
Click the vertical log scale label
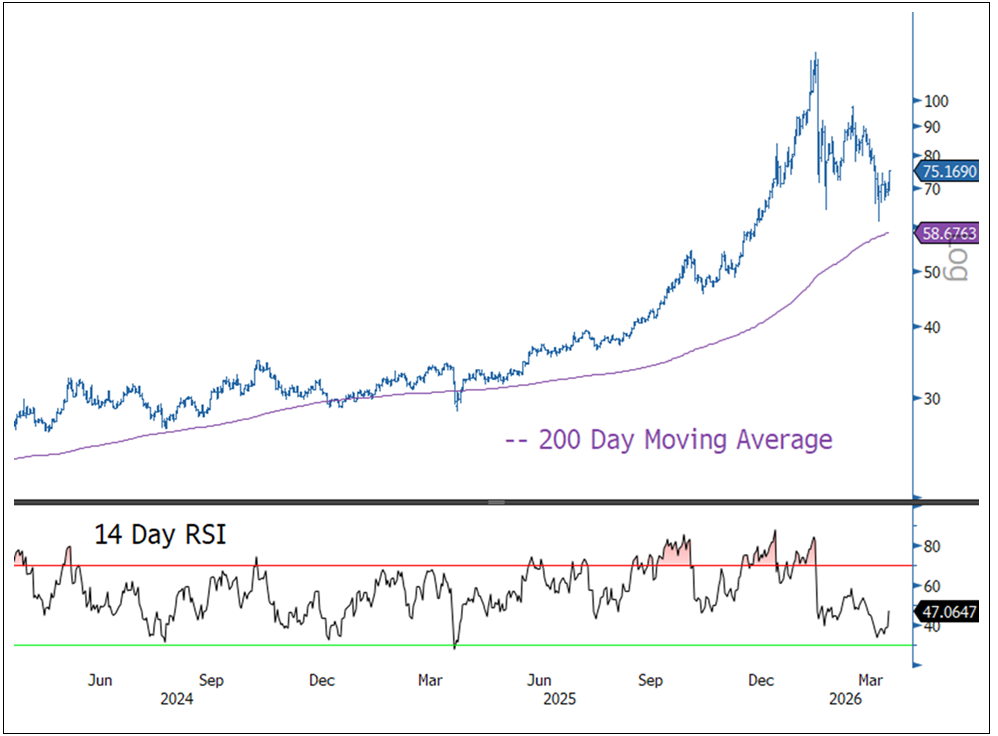[x=958, y=263]
